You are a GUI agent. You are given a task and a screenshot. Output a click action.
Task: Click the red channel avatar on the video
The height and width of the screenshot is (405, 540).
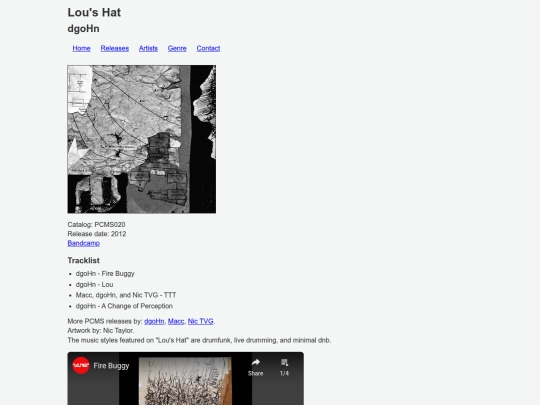coord(81,365)
